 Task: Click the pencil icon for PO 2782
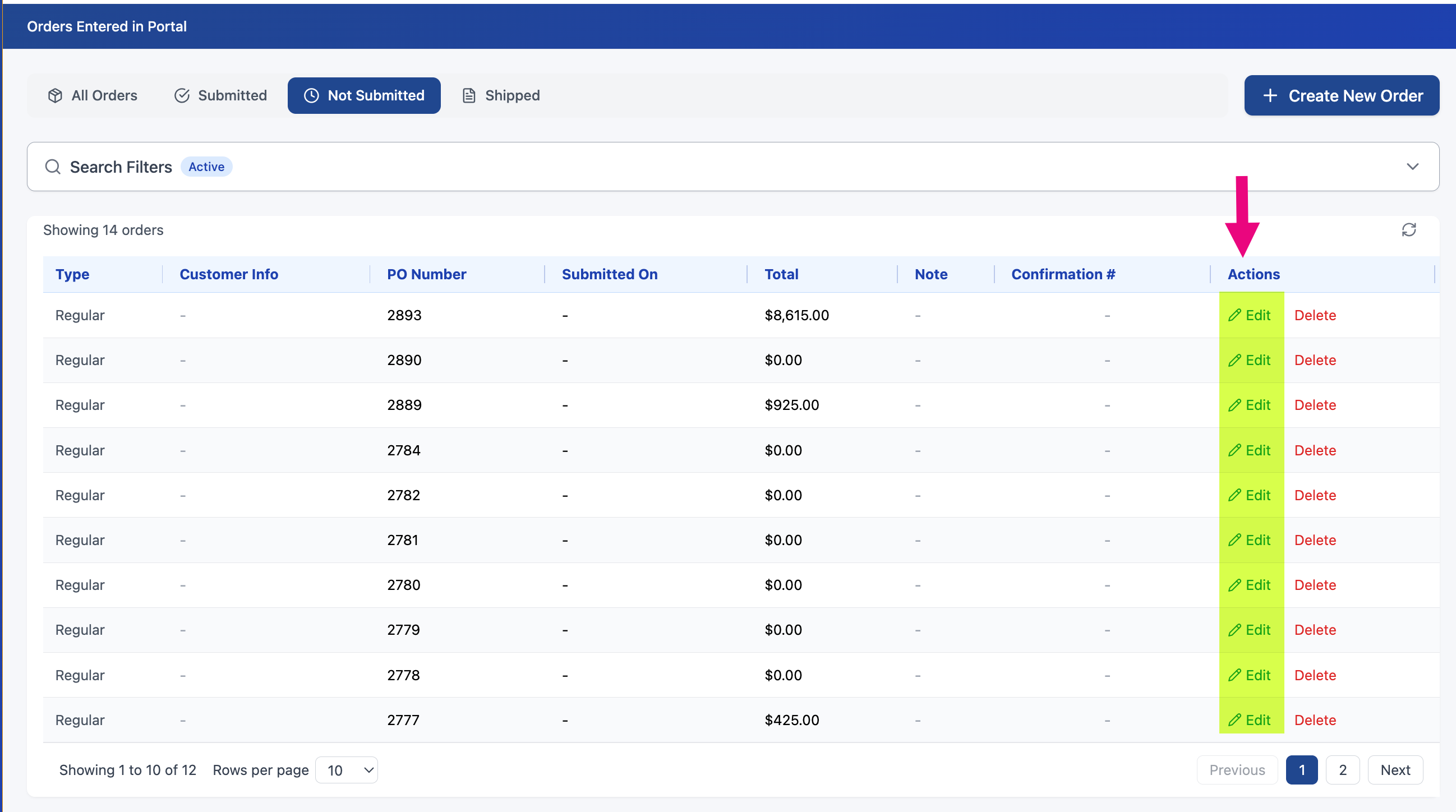click(1234, 495)
